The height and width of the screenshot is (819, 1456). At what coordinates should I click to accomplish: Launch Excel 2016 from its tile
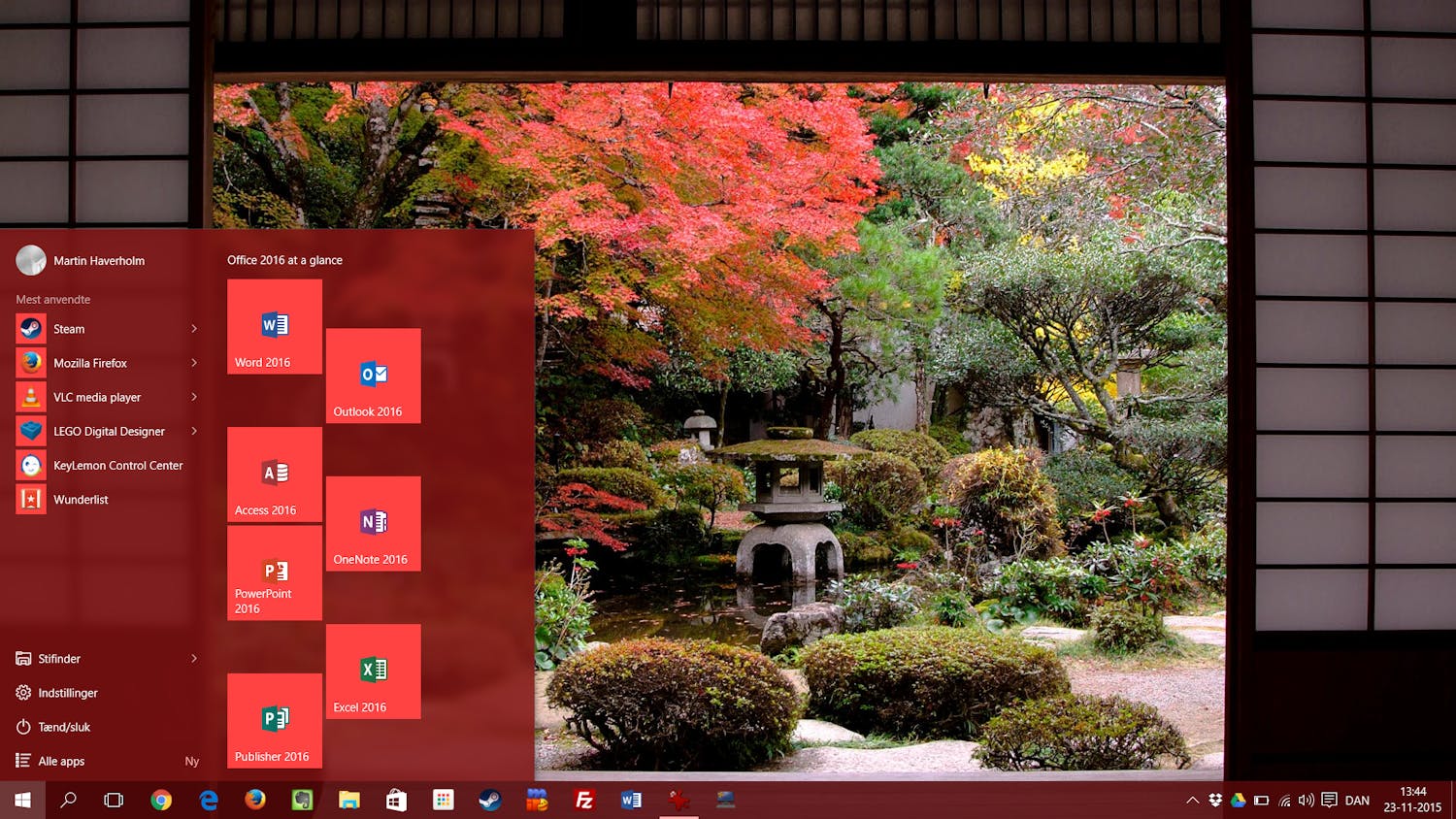tap(373, 672)
